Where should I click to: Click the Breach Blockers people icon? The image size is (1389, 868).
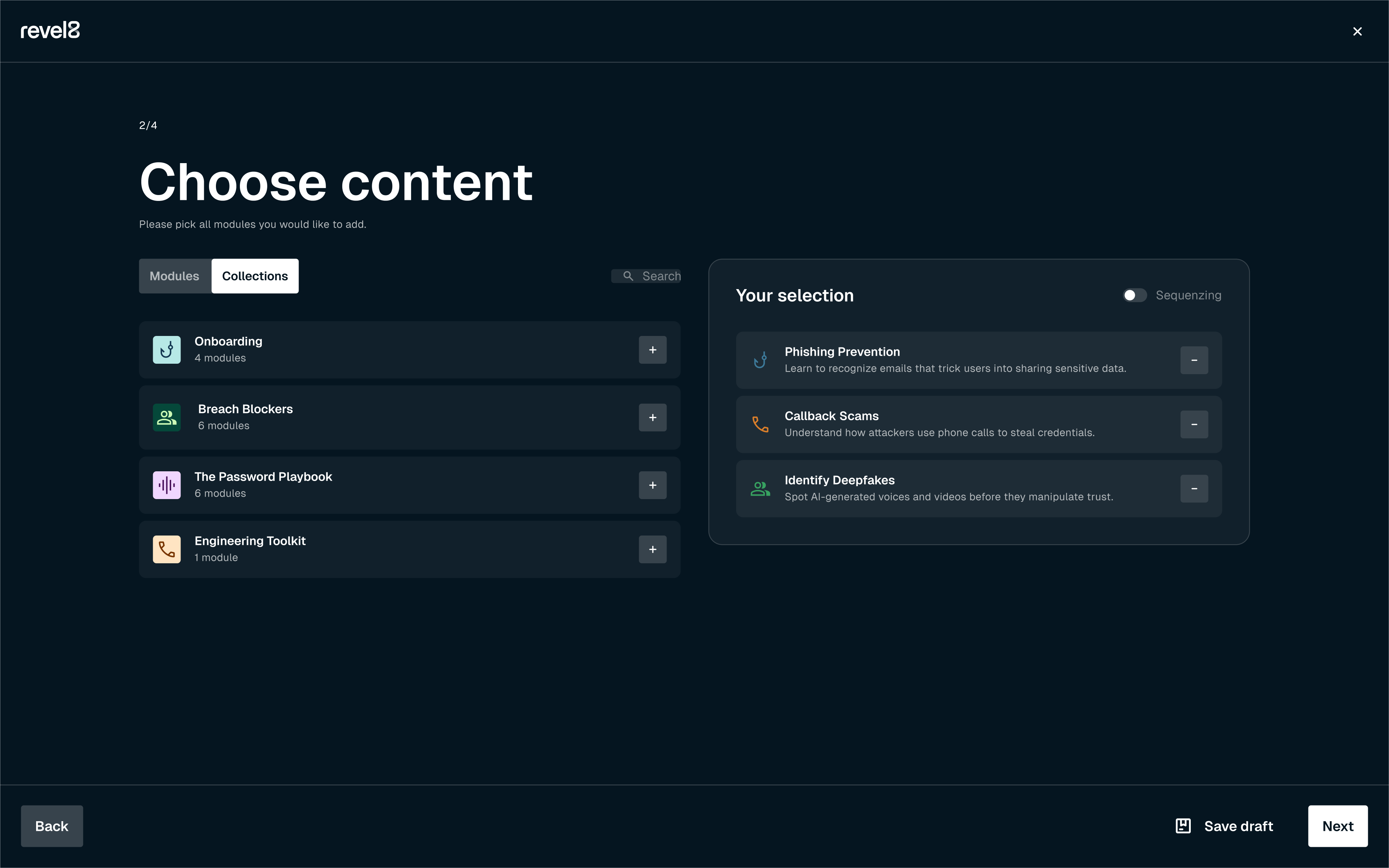coord(167,418)
